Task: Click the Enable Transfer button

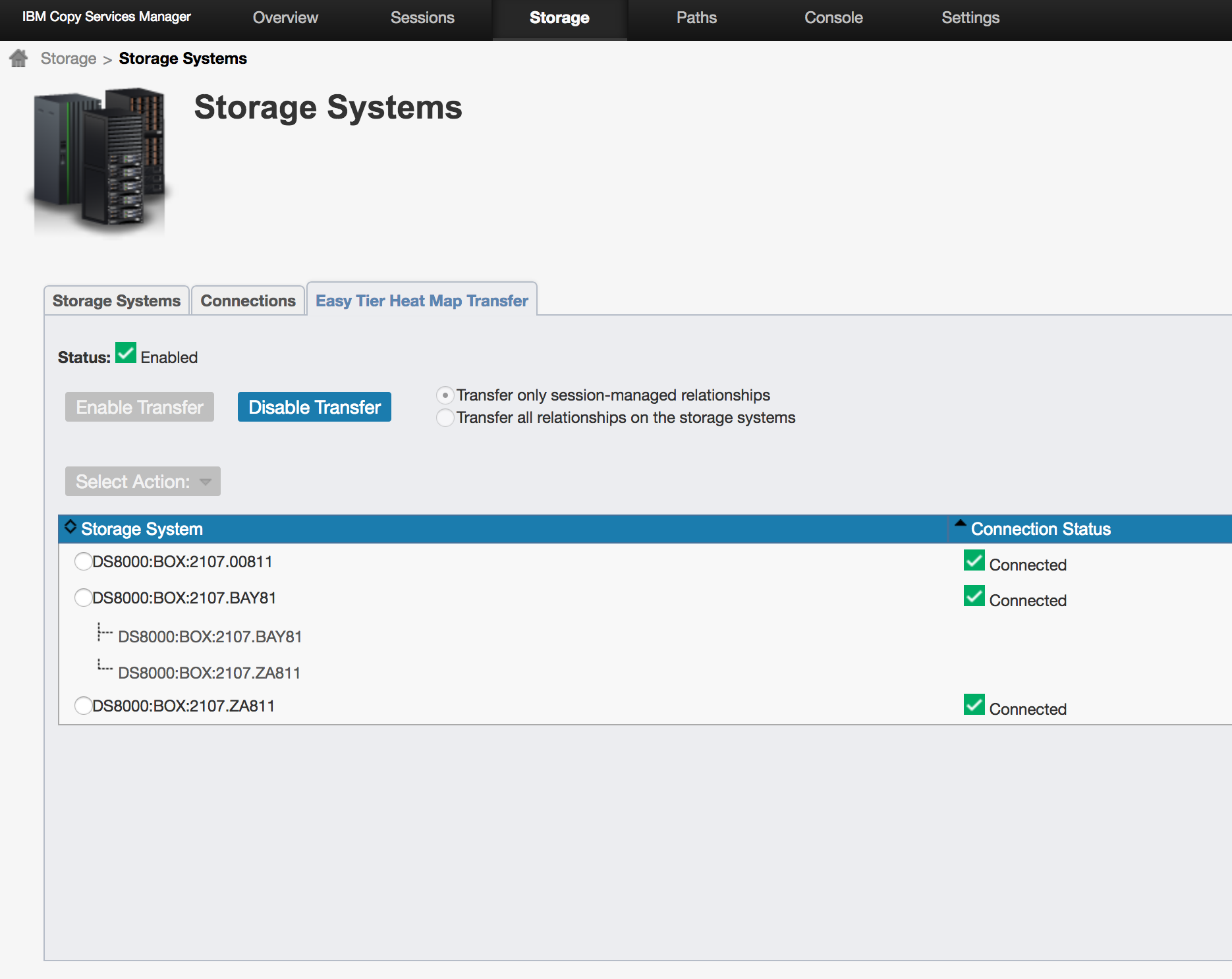Action: [140, 407]
